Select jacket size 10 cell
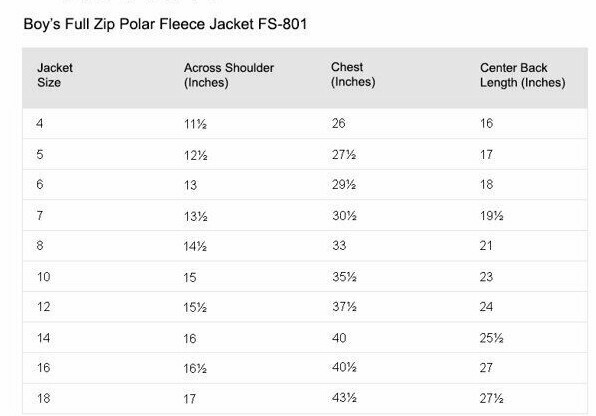 (x=44, y=276)
